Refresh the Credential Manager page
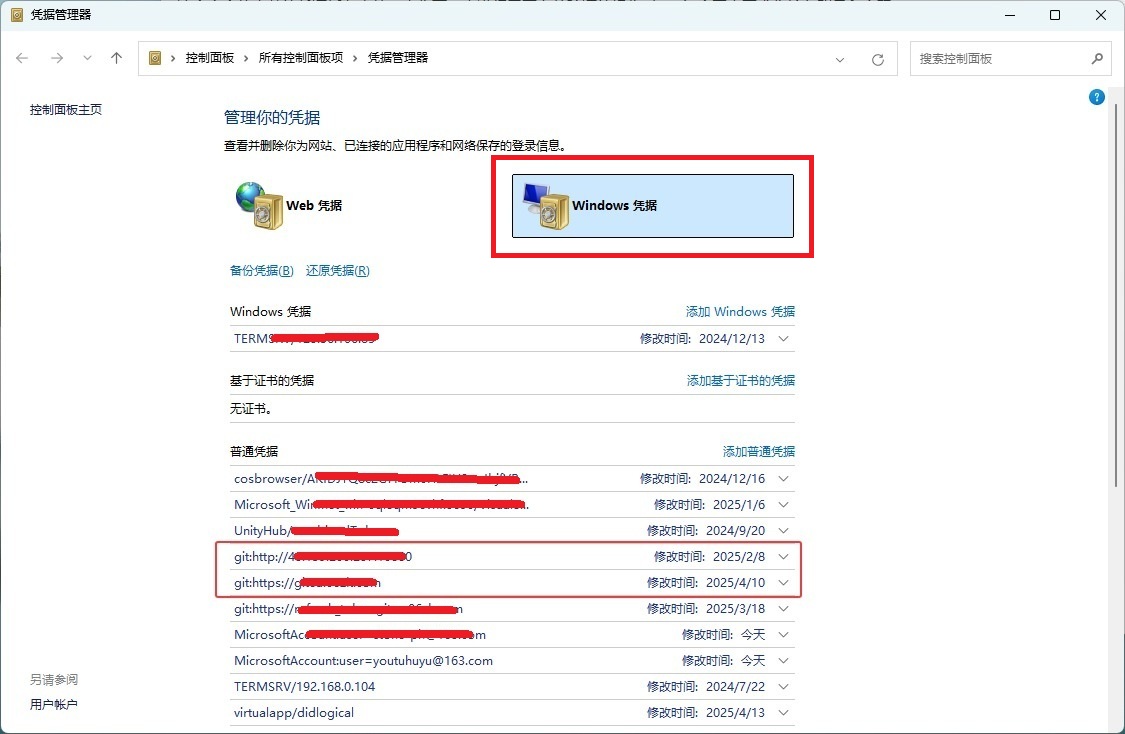1125x734 pixels. pyautogui.click(x=877, y=60)
